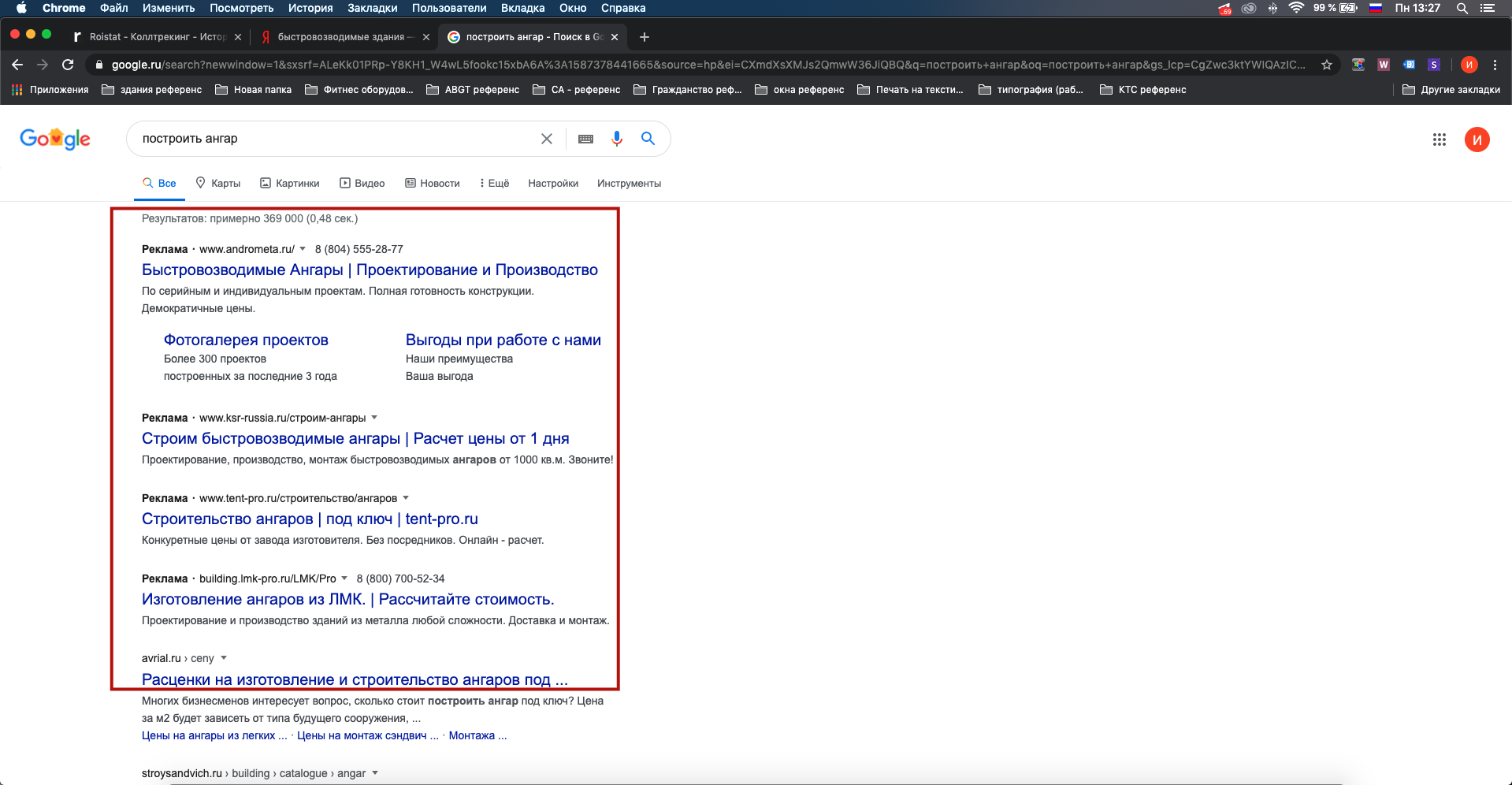Expand dropdown next to building.lmk-pro.ru
This screenshot has width=1512, height=785.
pyautogui.click(x=344, y=579)
